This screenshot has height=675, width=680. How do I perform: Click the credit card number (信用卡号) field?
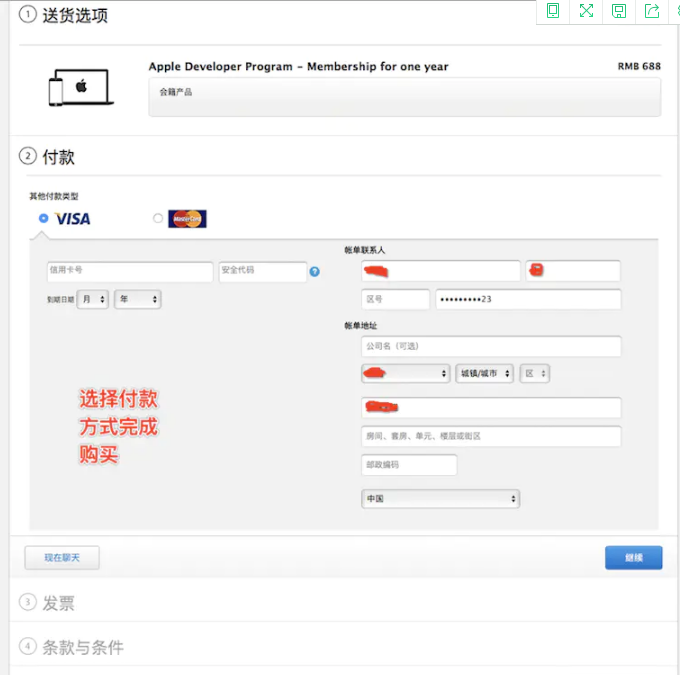pyautogui.click(x=130, y=272)
